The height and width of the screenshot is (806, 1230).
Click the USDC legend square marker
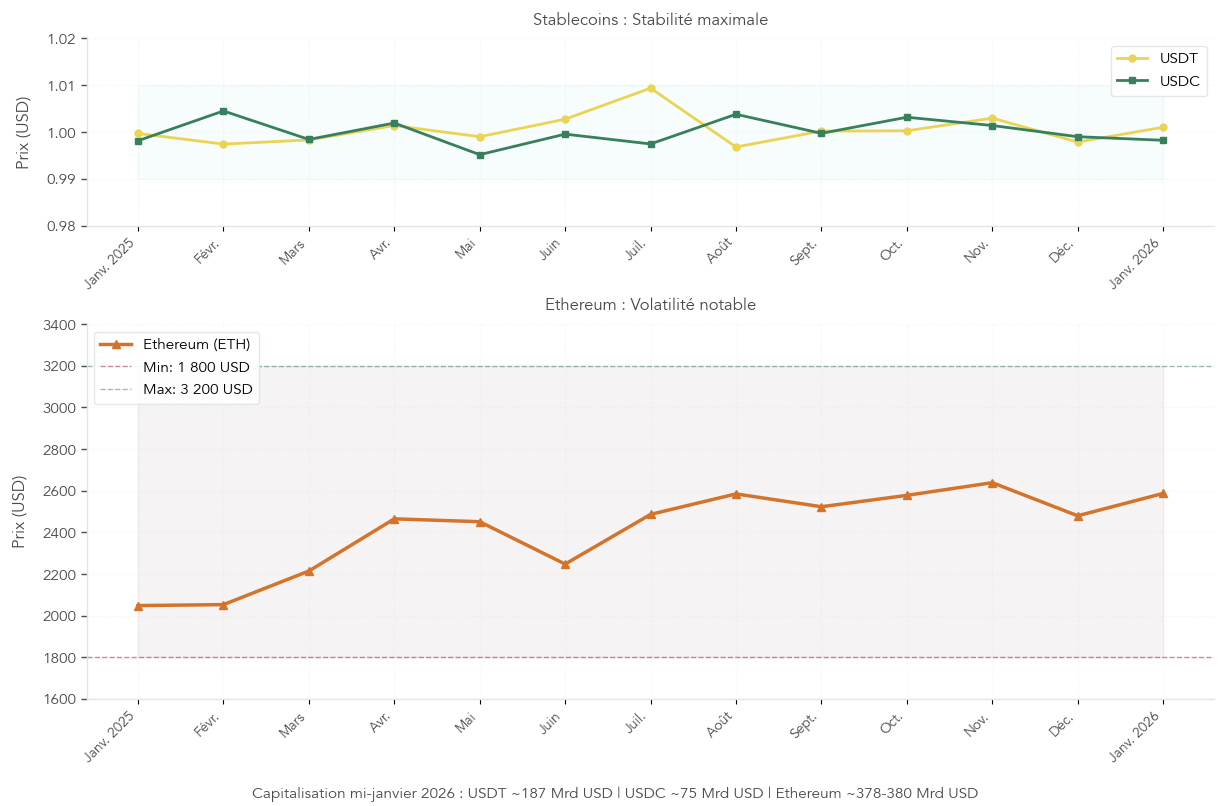1132,80
